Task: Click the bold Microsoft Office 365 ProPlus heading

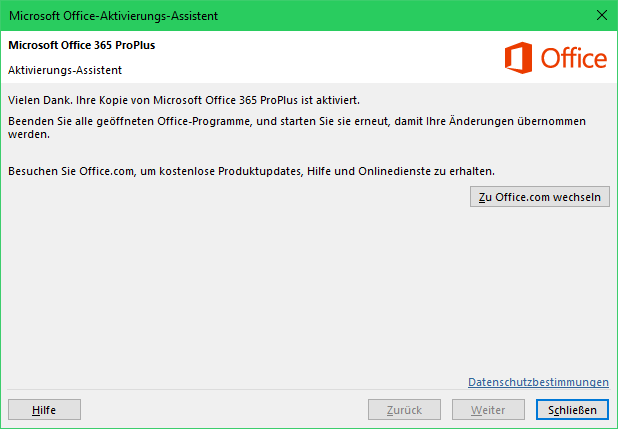Action: pos(82,45)
